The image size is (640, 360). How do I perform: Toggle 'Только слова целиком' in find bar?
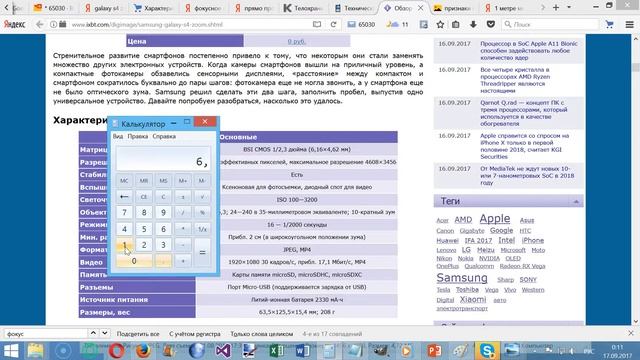point(262,334)
